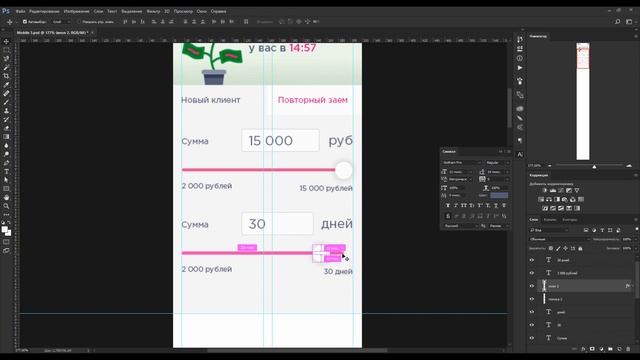Open the layer blending mode dropdown
640x360 pixels.
pos(559,239)
